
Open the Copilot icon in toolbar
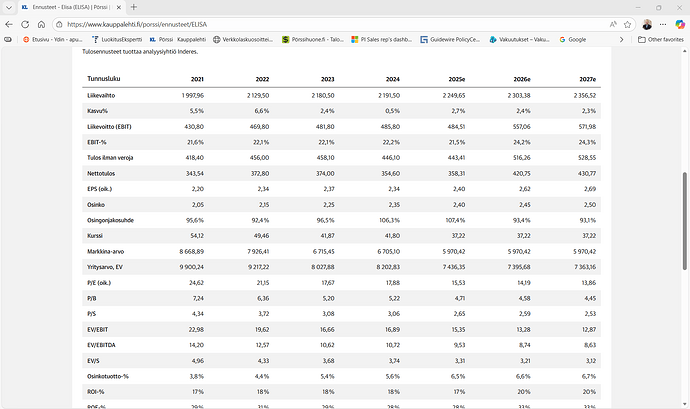point(680,23)
